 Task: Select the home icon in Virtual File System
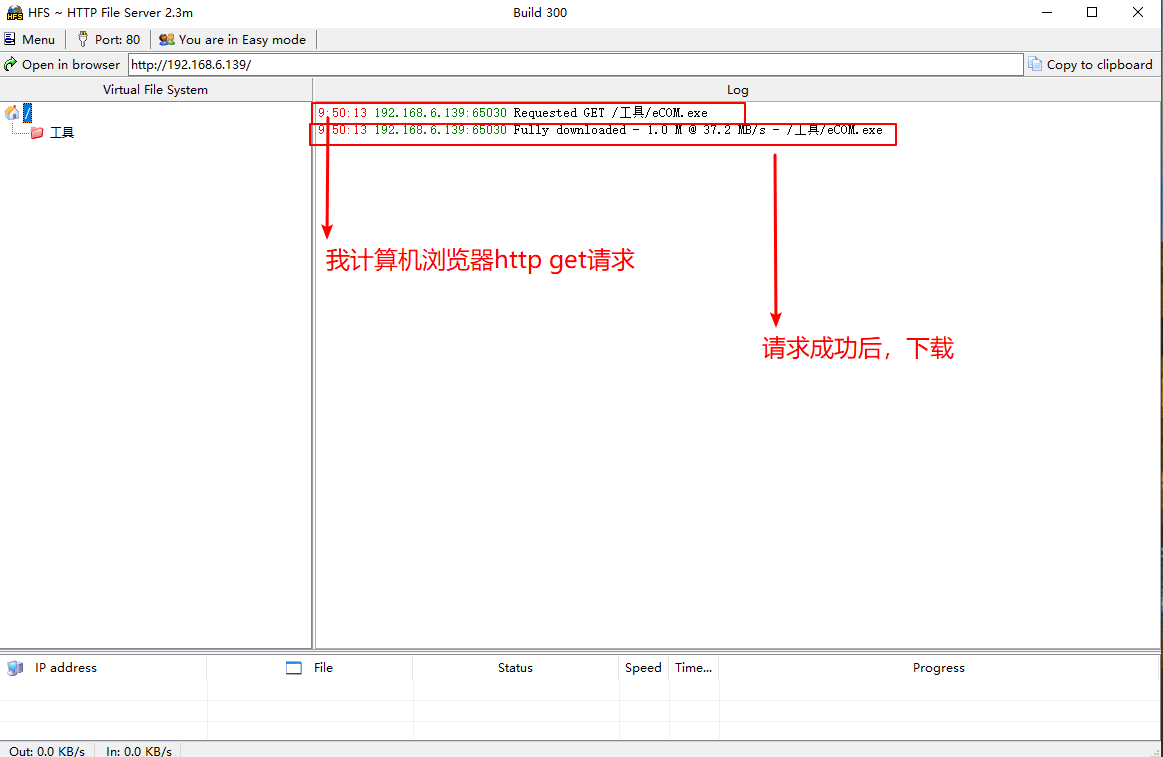[x=11, y=112]
